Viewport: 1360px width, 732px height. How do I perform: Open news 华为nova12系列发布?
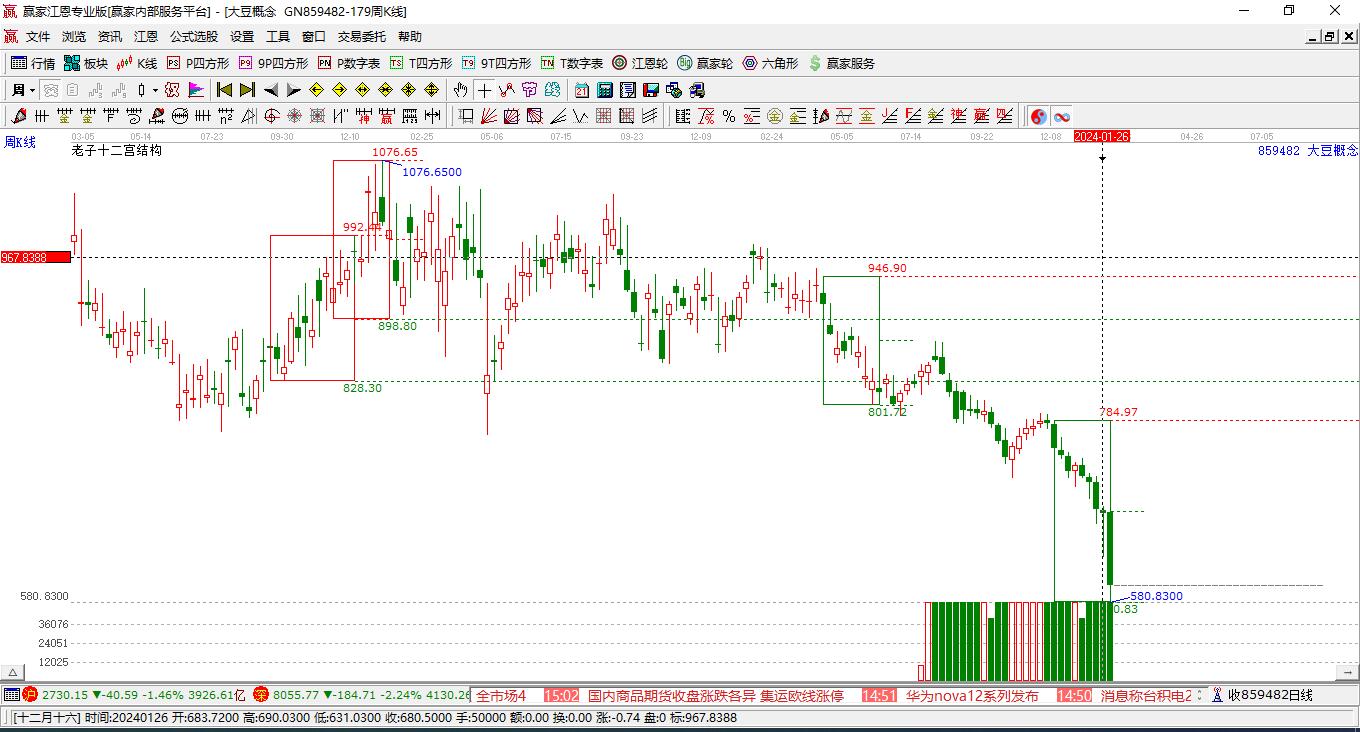(972, 695)
